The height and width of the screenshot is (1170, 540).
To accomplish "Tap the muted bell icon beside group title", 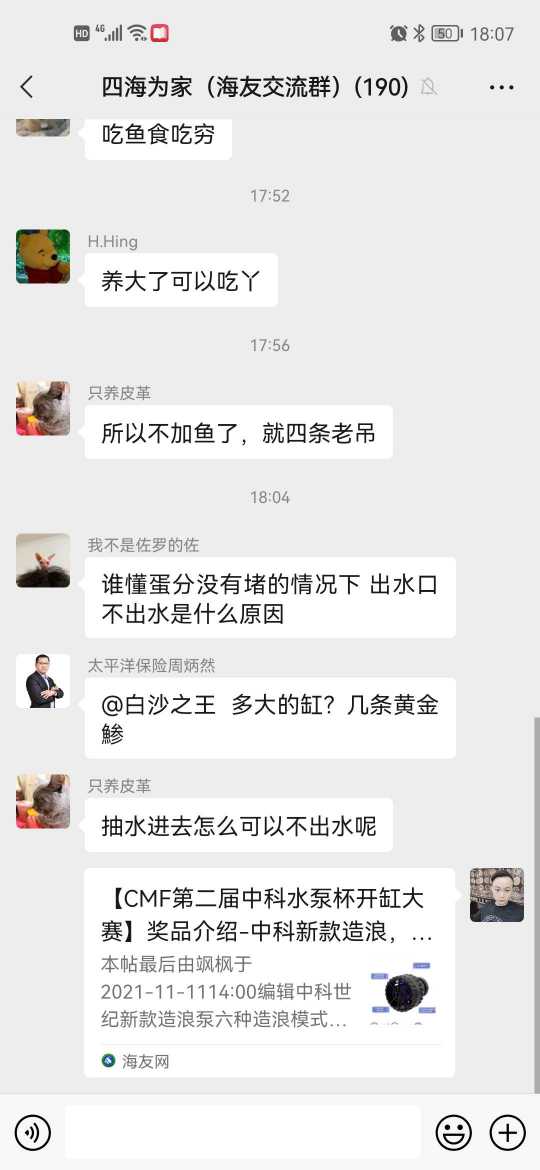I will (428, 87).
